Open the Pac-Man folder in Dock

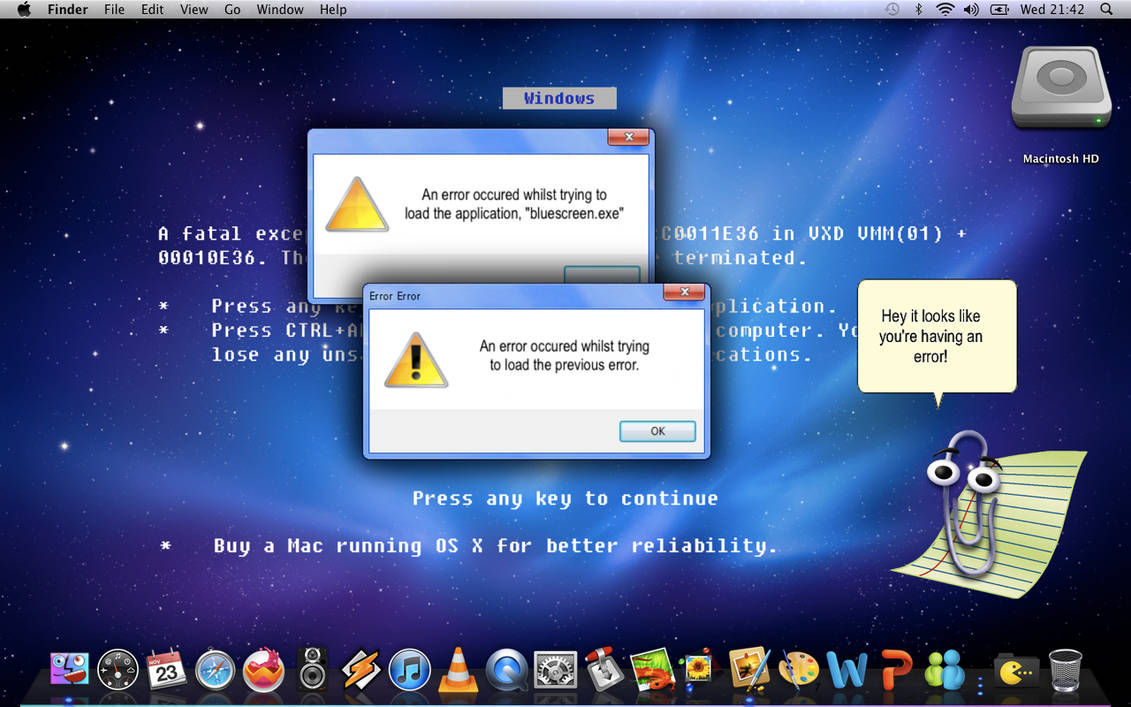(1016, 671)
